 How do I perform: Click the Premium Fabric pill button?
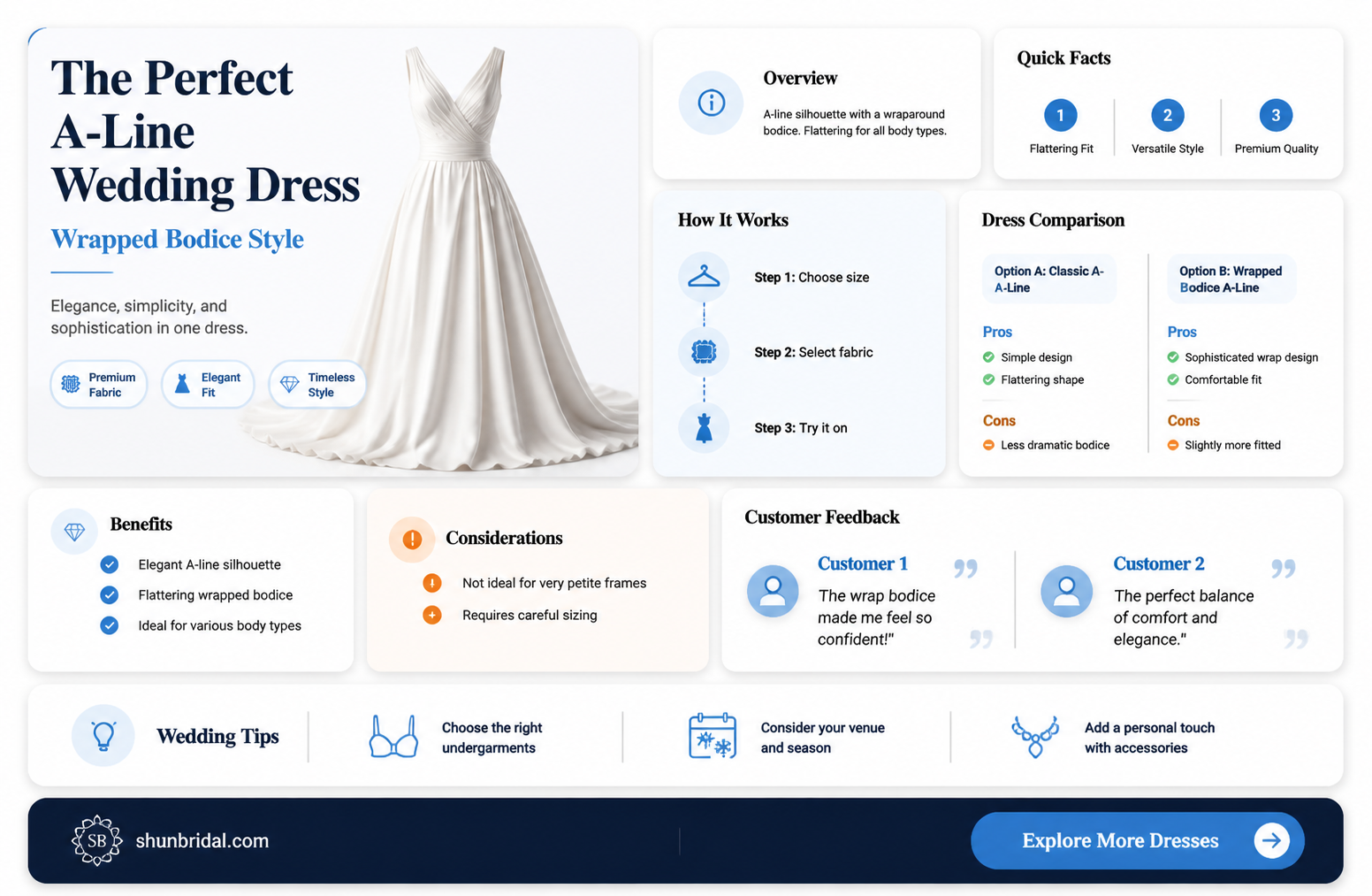coord(98,385)
